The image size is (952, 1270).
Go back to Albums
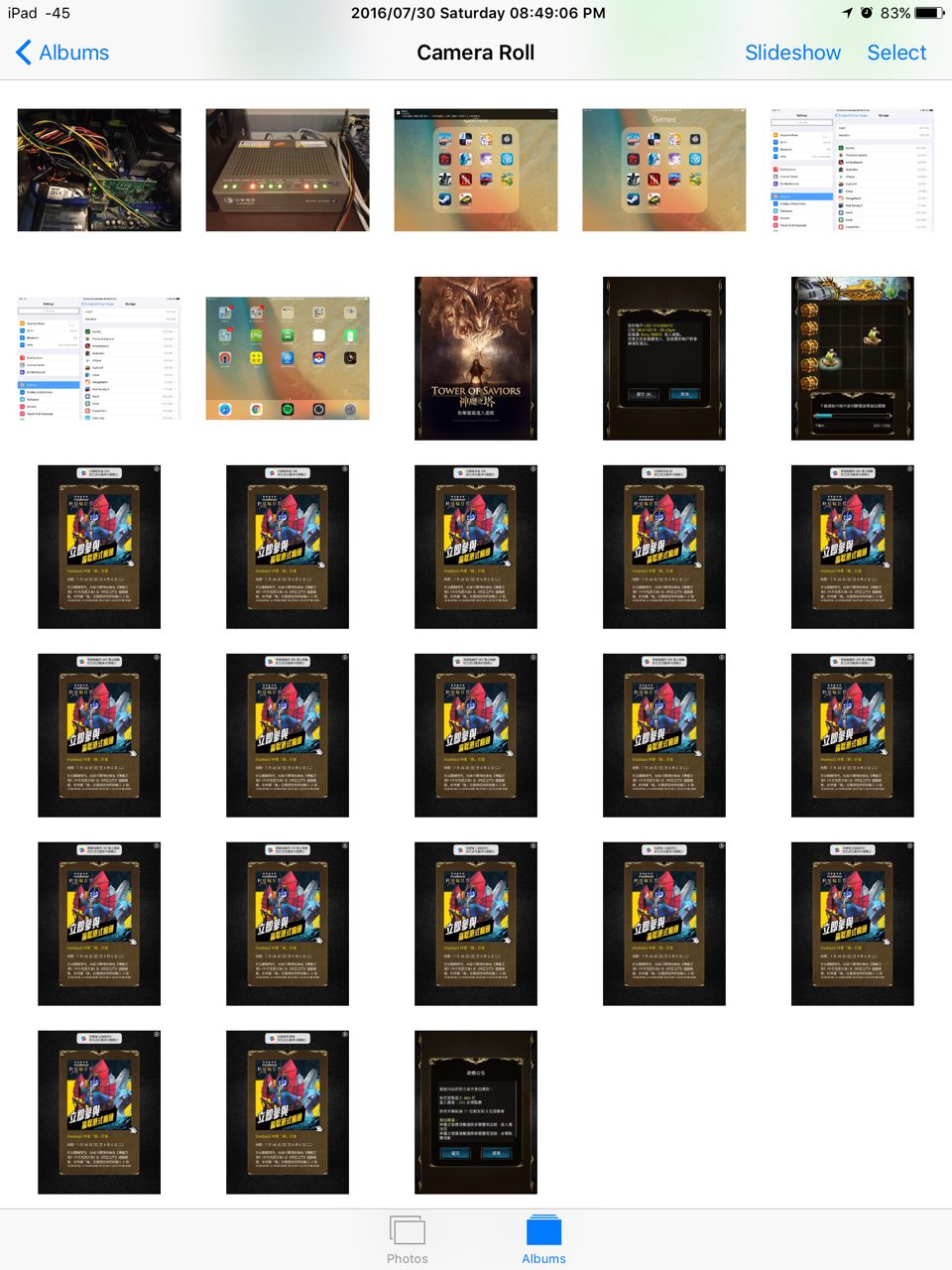coord(62,53)
